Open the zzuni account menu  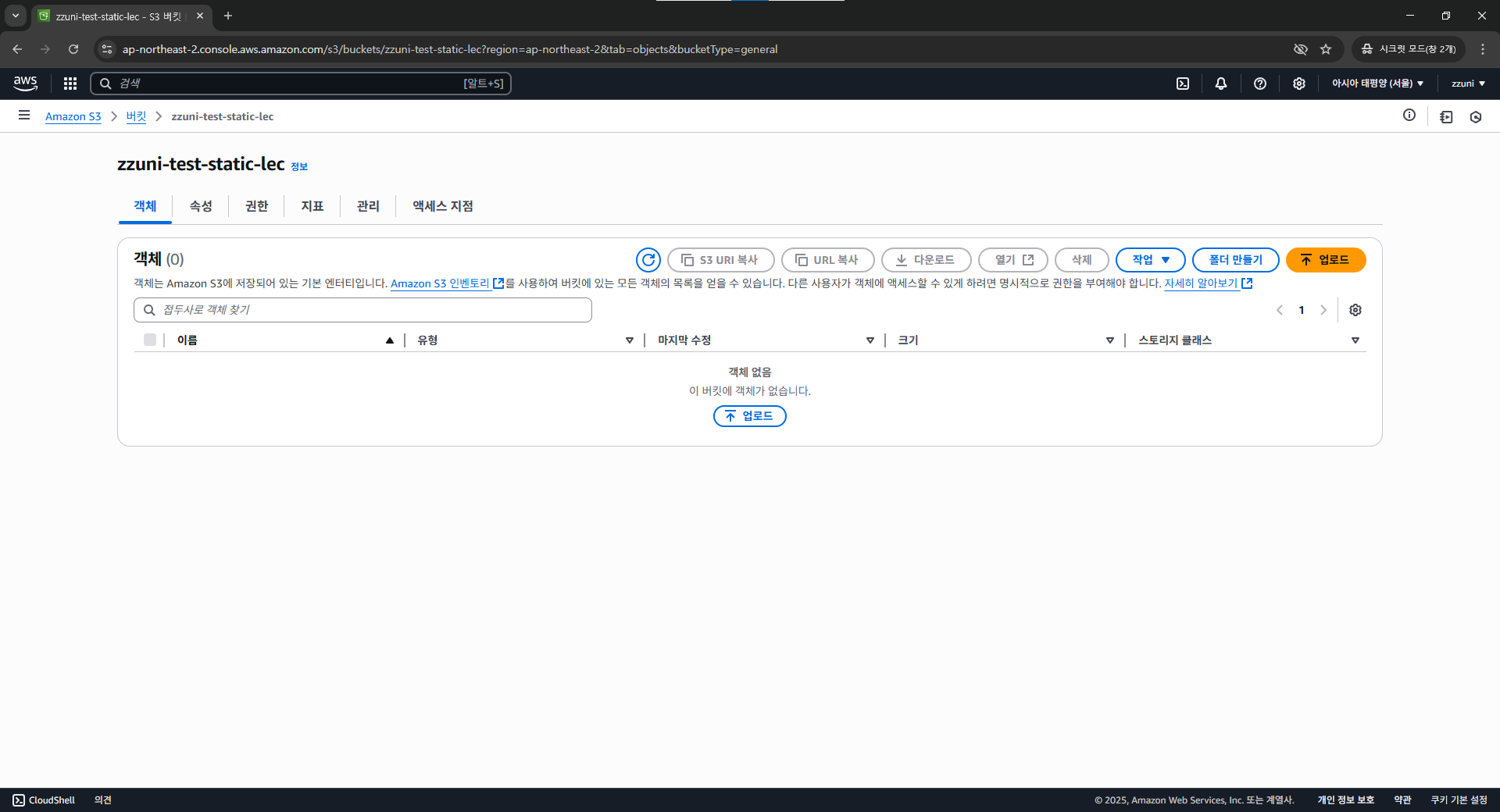1468,84
